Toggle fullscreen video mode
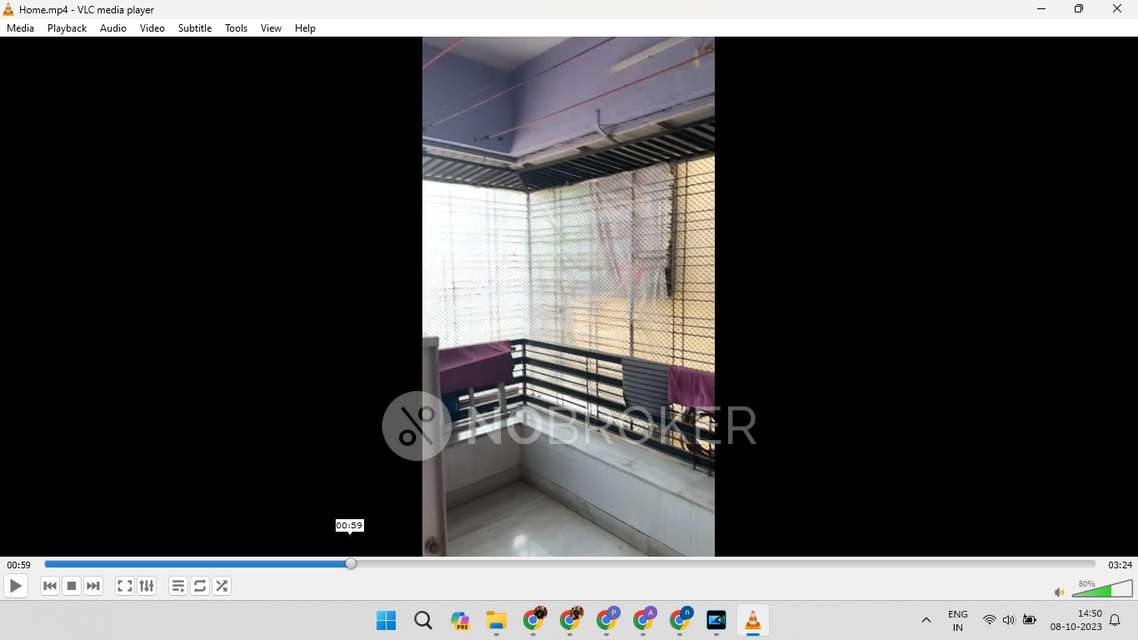1138x640 pixels. tap(124, 586)
